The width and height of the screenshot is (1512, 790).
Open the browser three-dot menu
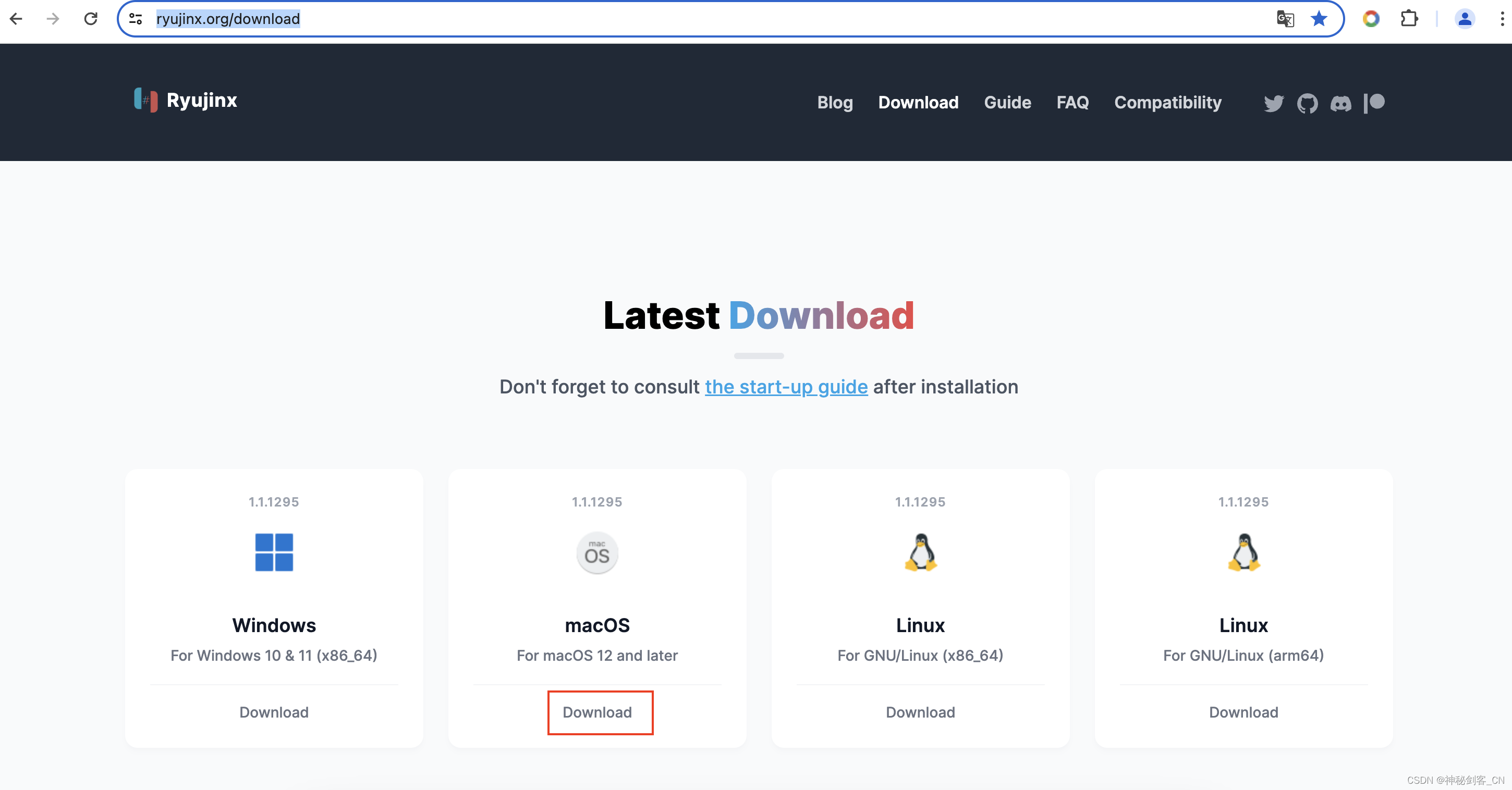pyautogui.click(x=1502, y=19)
